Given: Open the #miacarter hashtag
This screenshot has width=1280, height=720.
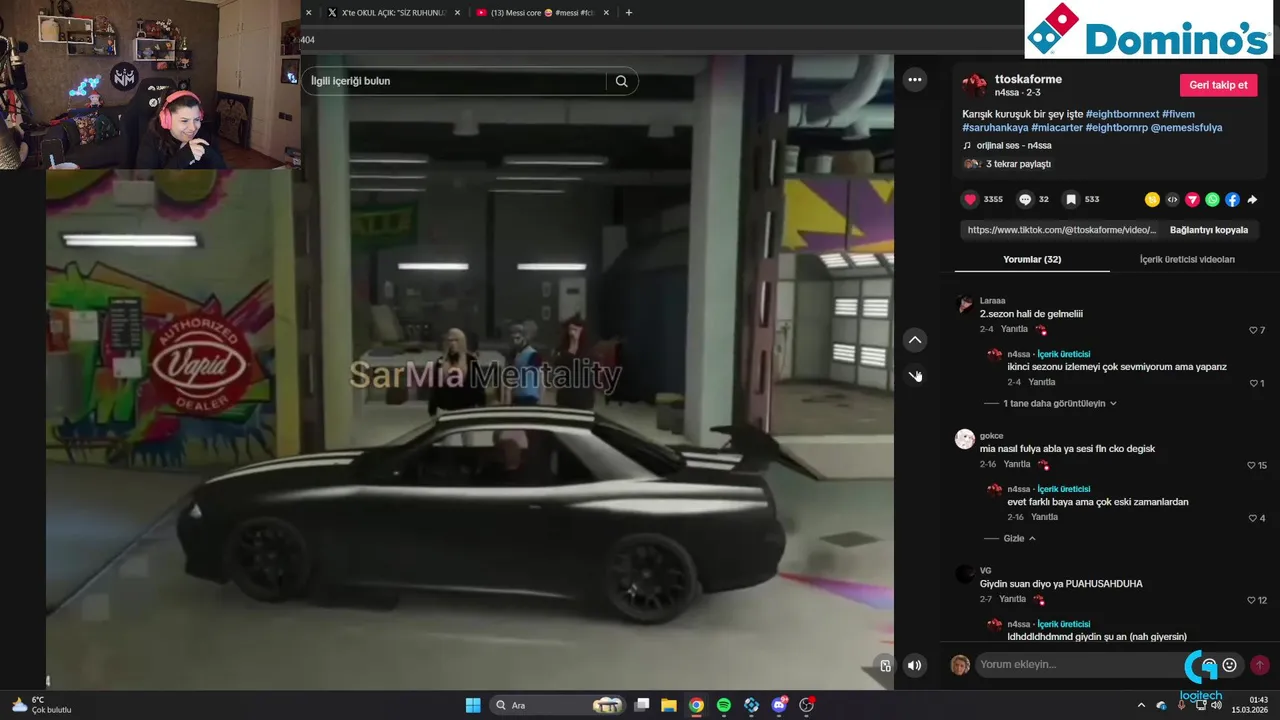Looking at the screenshot, I should coord(1057,128).
